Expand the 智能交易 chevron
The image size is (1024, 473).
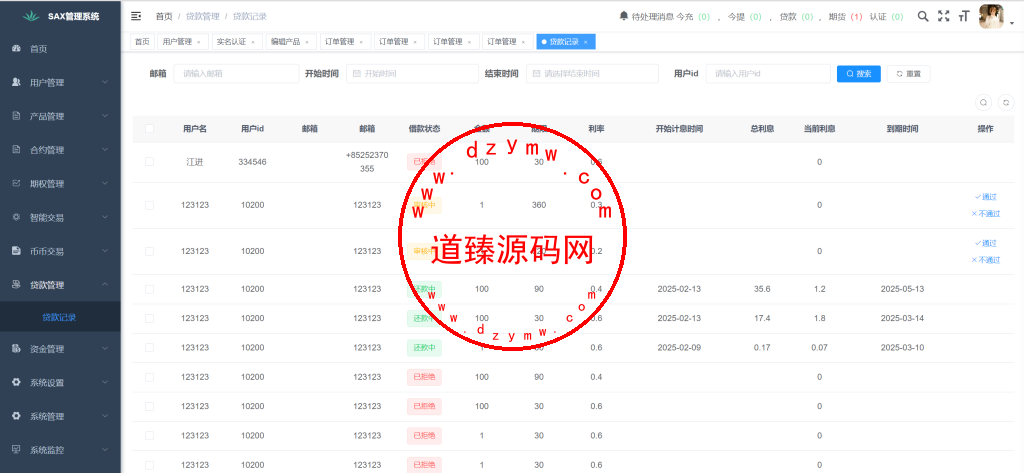(105, 217)
